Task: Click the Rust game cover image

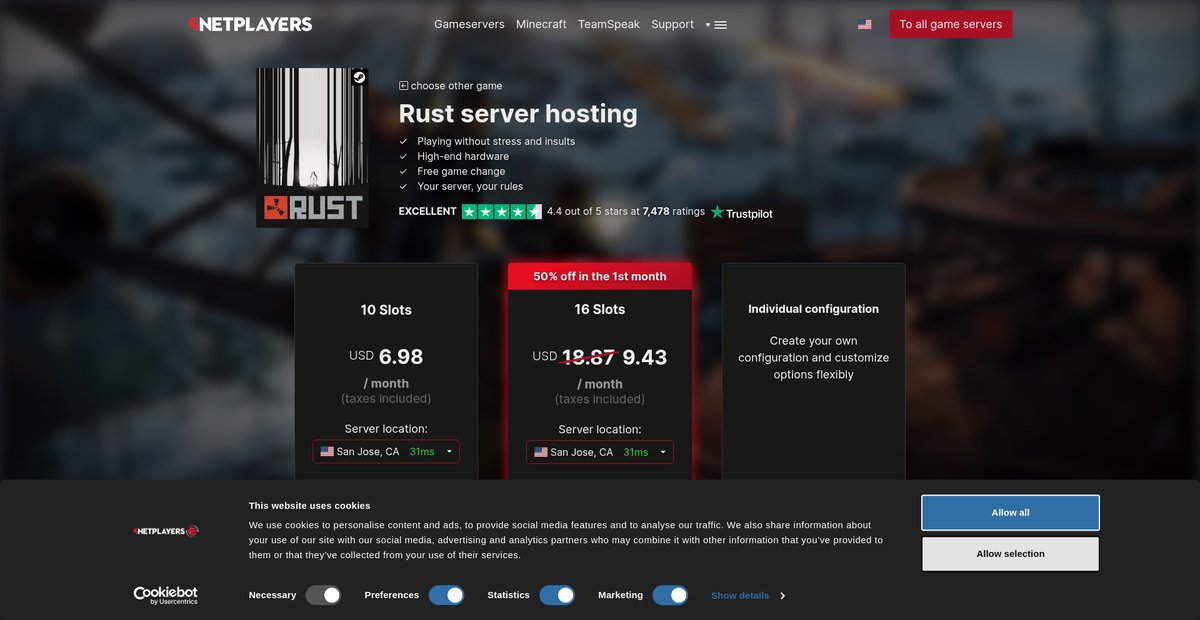Action: click(312, 147)
